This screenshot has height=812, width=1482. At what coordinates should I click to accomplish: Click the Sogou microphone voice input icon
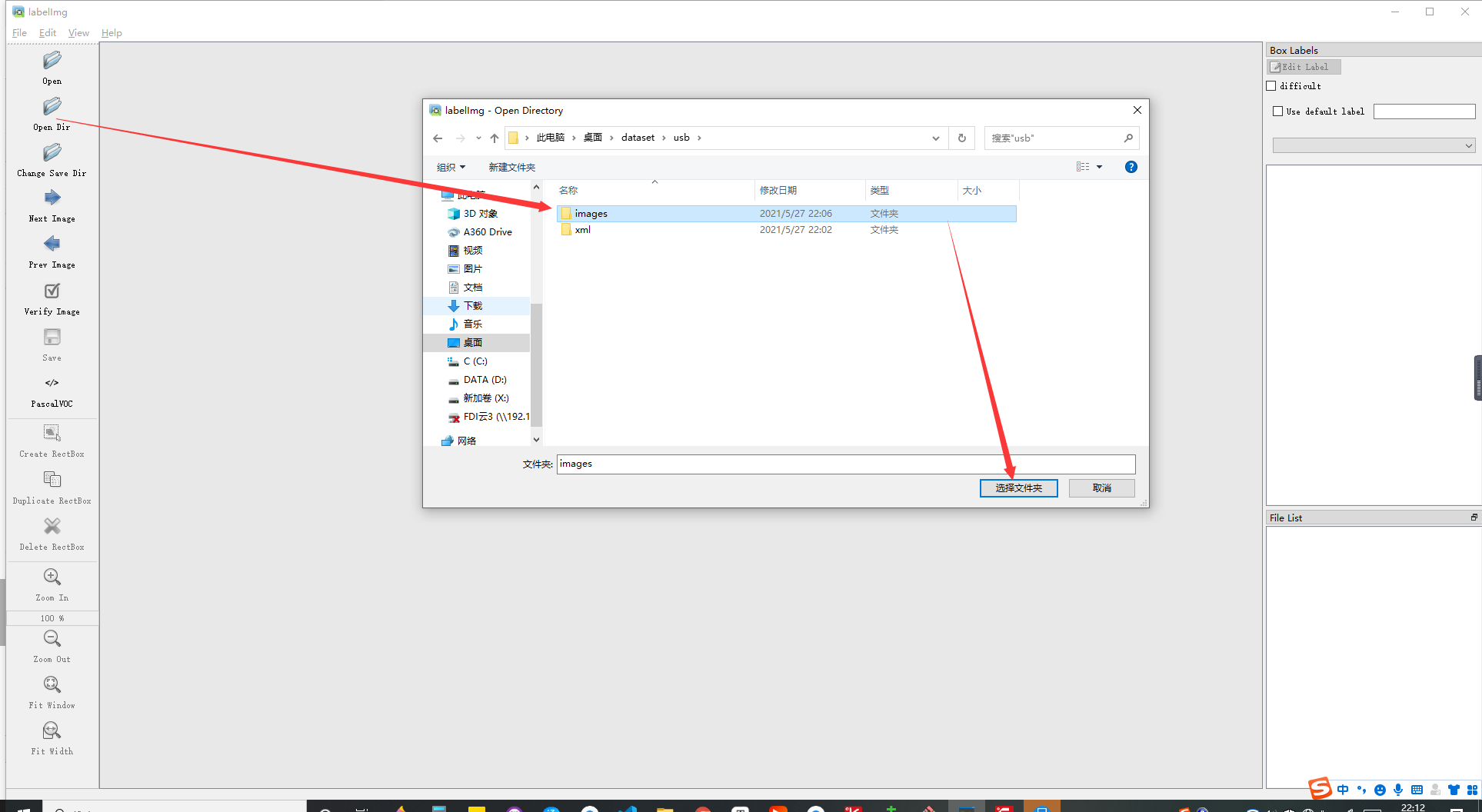click(1398, 790)
